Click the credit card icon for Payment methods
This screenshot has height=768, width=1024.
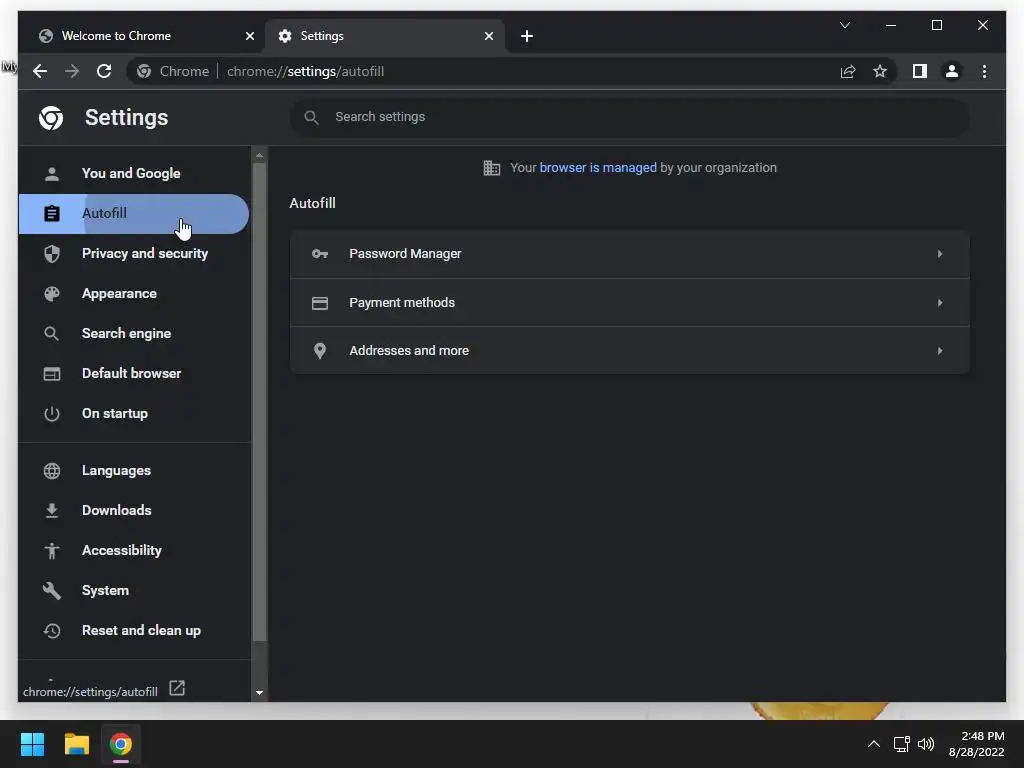pos(320,303)
